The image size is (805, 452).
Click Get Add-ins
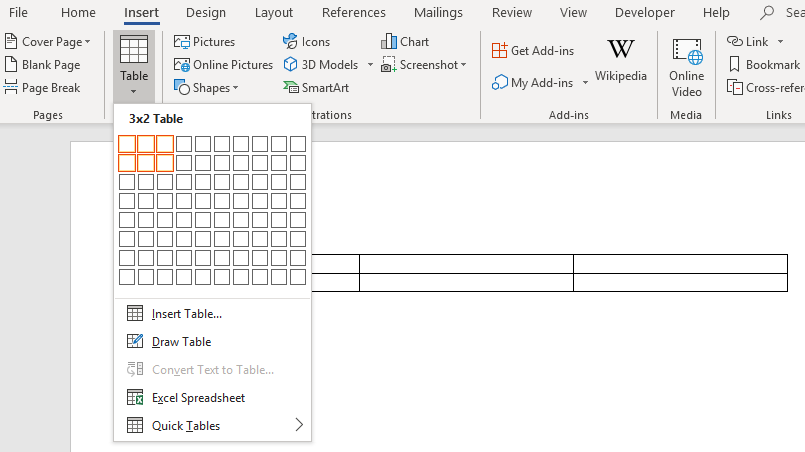click(x=533, y=50)
